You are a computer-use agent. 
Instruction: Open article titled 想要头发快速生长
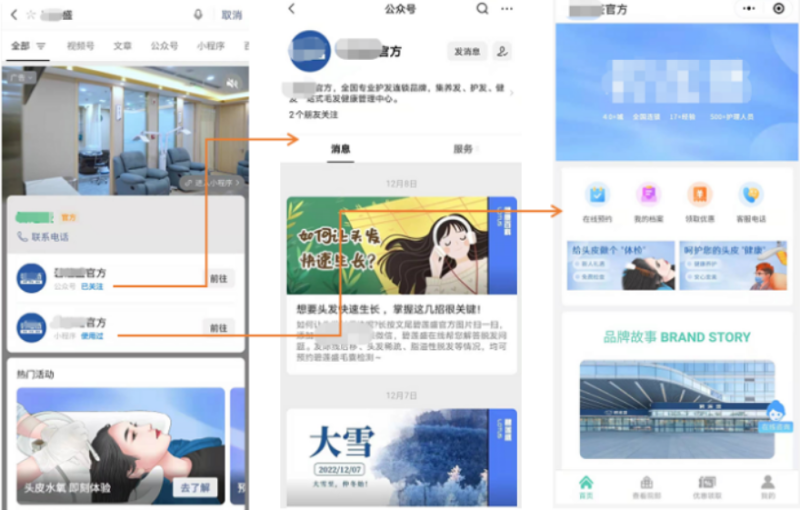tap(389, 309)
